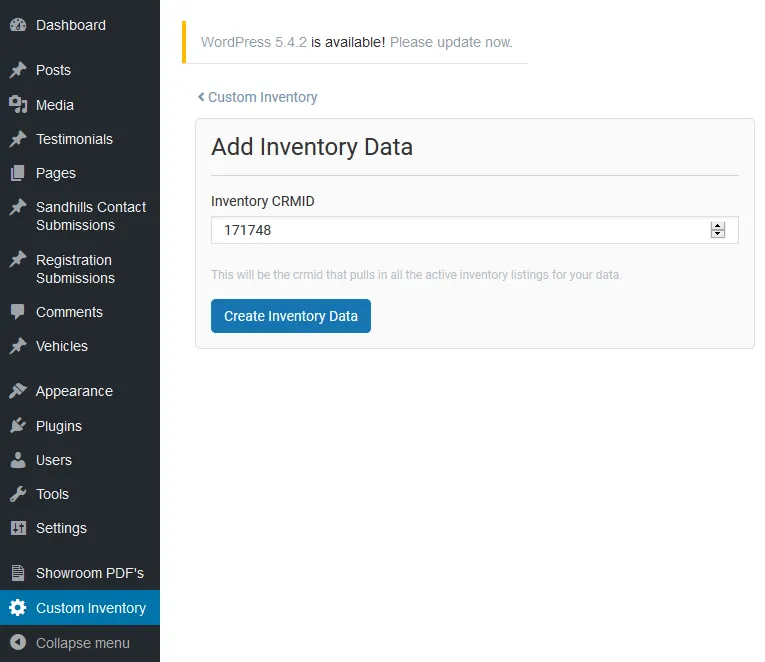
Task: Go back via Custom Inventory breadcrumb link
Action: point(262,97)
